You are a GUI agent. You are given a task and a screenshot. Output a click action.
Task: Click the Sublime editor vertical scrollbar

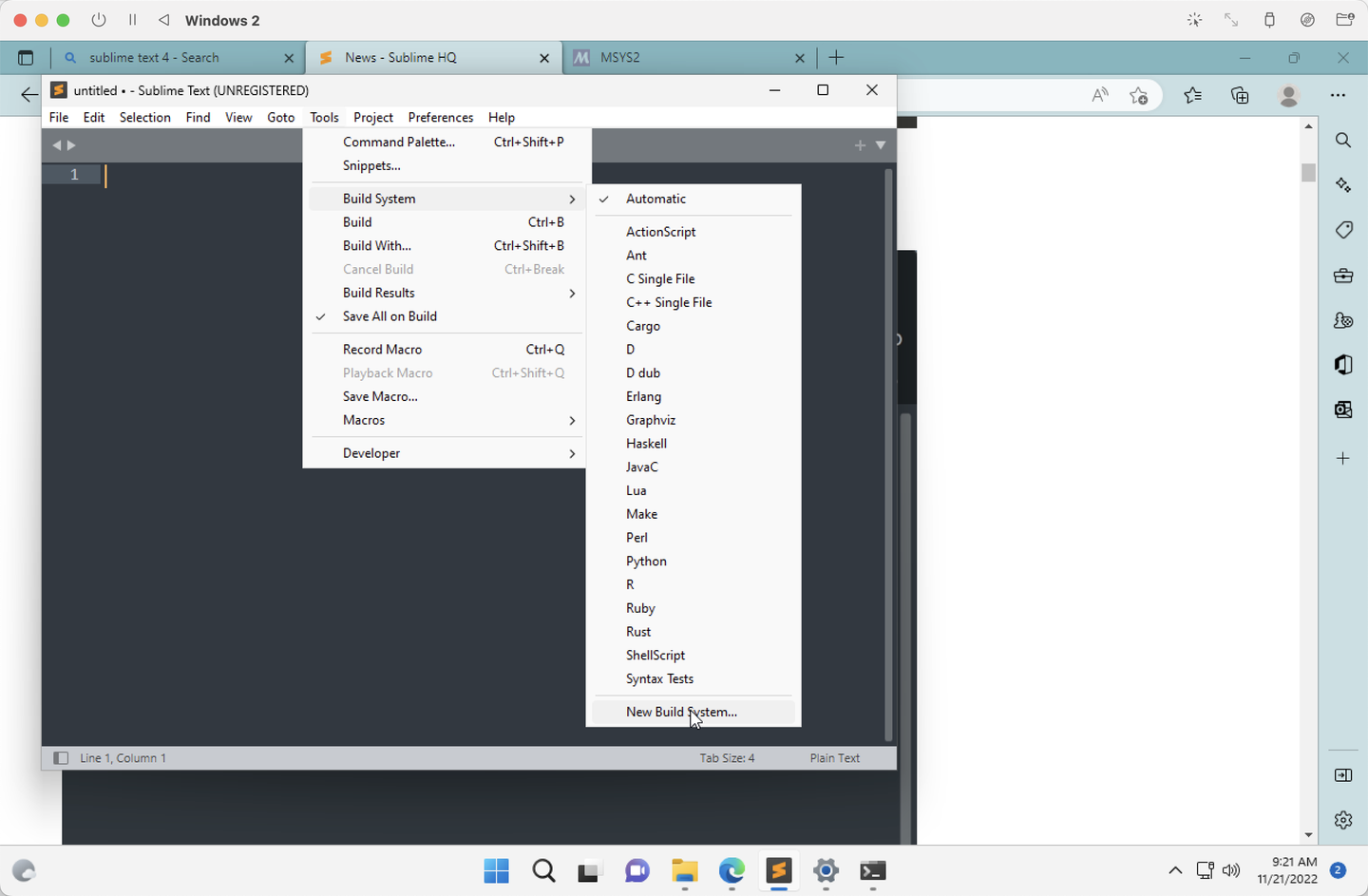(x=888, y=454)
